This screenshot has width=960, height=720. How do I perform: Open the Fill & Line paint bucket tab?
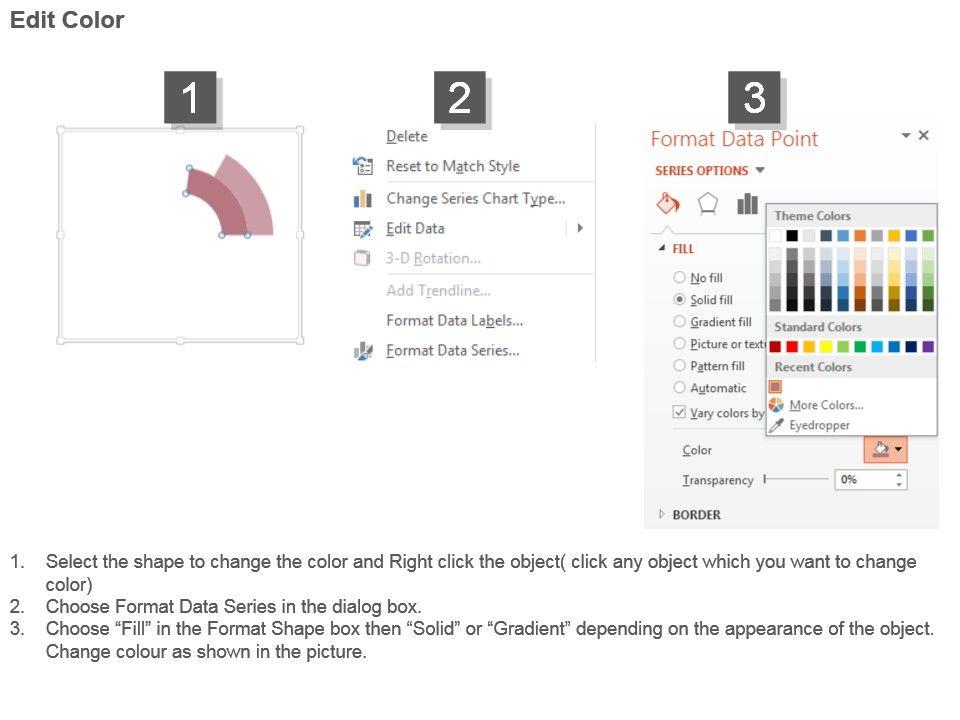click(668, 203)
